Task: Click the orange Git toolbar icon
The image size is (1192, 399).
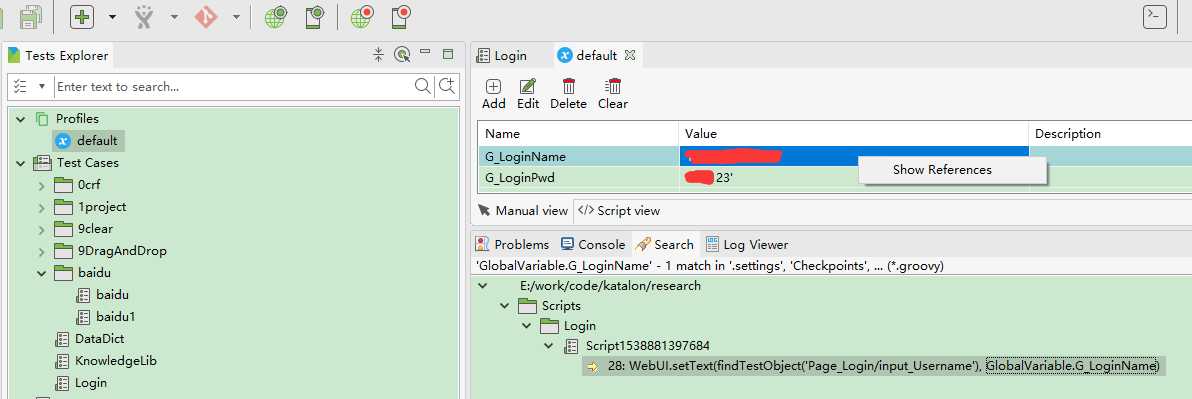Action: click(x=205, y=17)
